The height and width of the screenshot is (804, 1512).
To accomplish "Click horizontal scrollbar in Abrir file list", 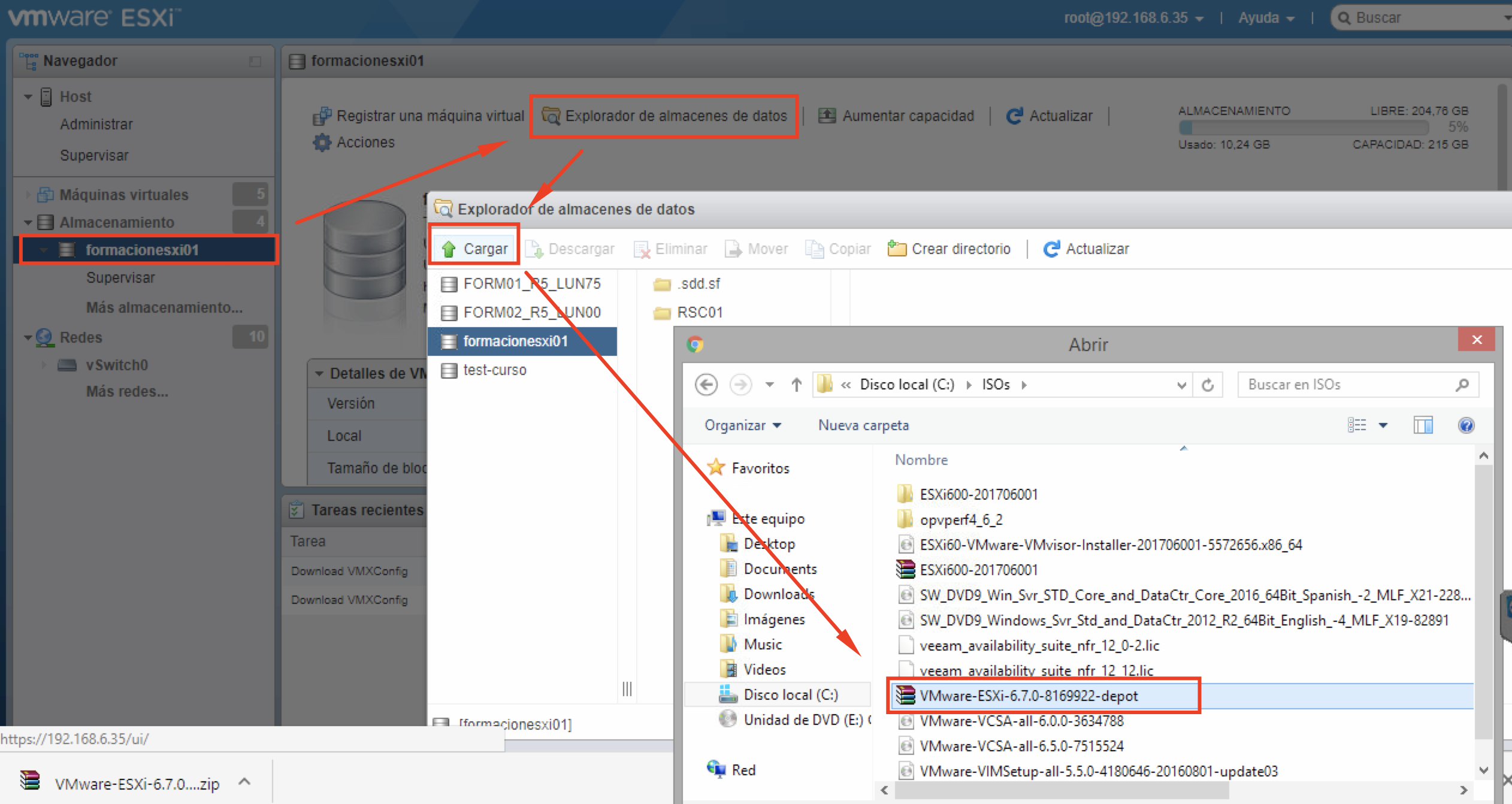I will point(1062,790).
